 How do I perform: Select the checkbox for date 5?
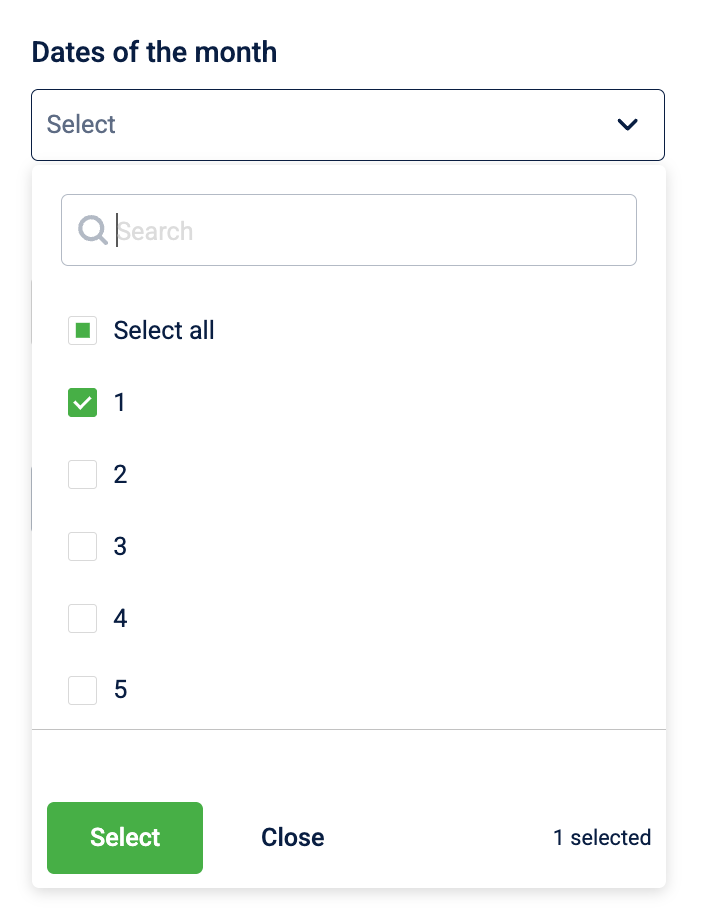[x=83, y=691]
